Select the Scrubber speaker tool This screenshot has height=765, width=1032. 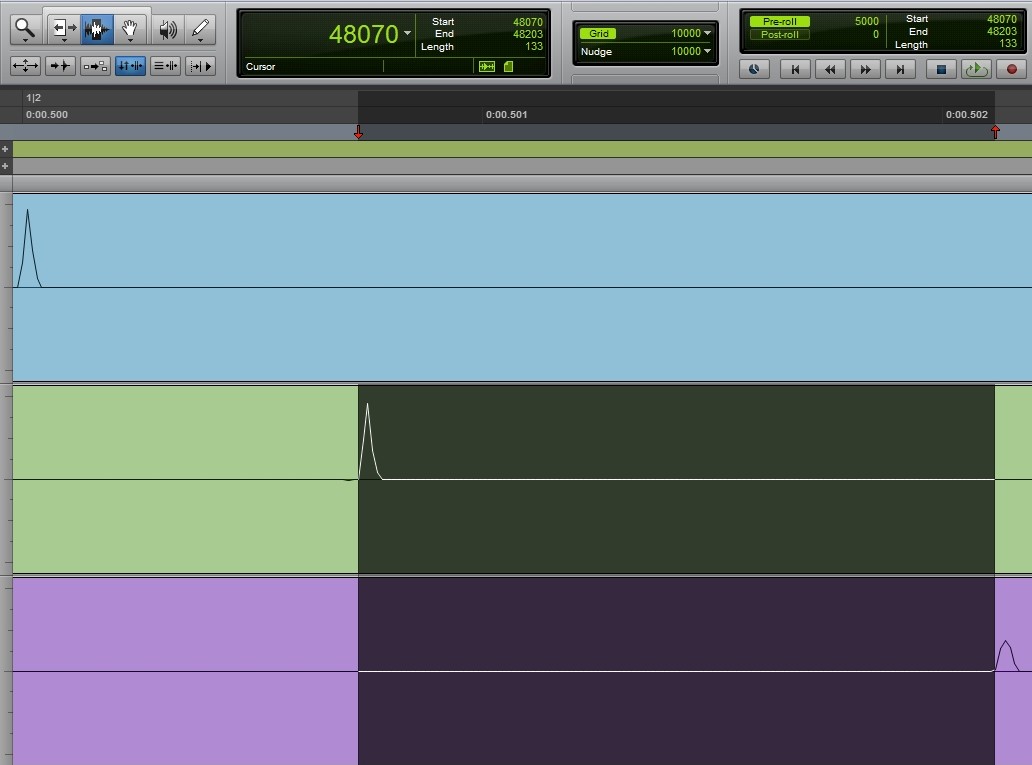point(168,29)
